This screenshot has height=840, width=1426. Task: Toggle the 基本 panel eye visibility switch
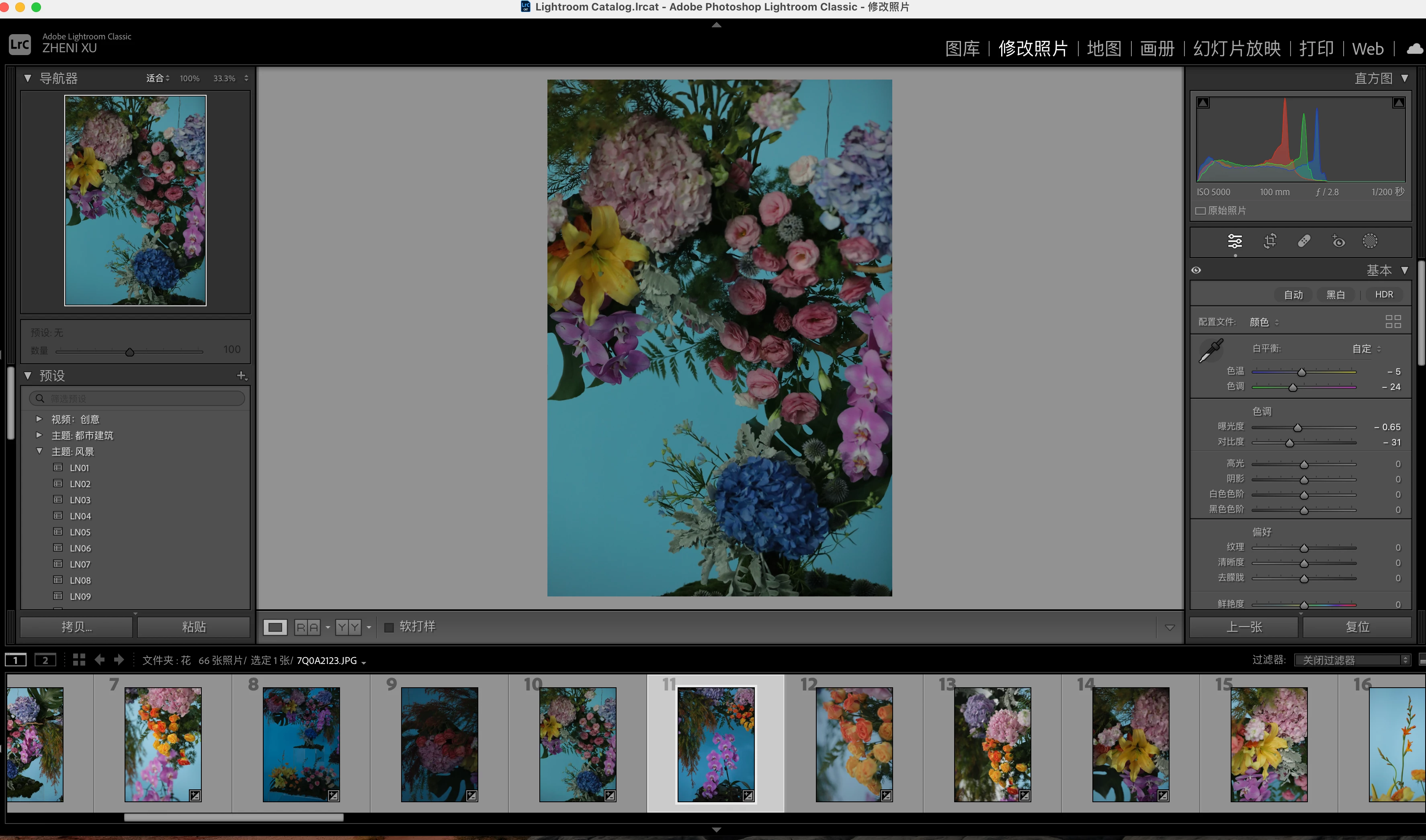1196,270
